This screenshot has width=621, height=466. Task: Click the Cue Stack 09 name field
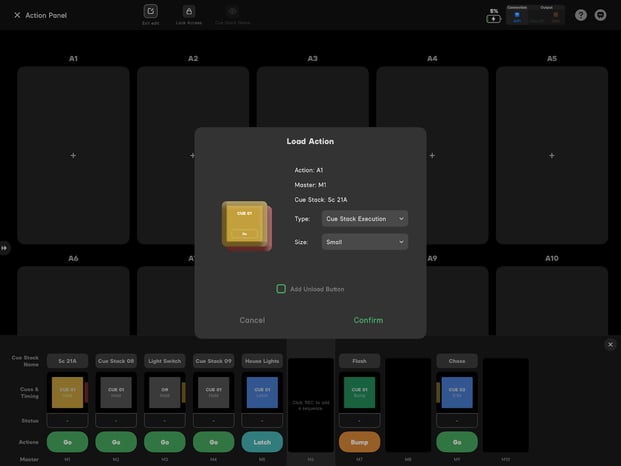[x=213, y=361]
